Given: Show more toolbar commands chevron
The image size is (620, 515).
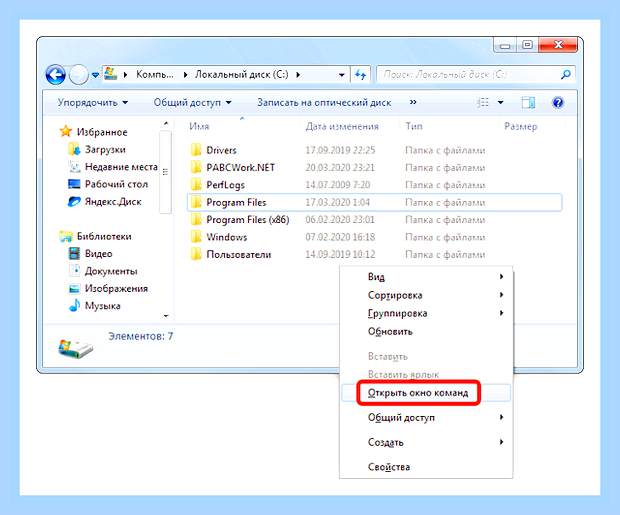Looking at the screenshot, I should (x=413, y=102).
